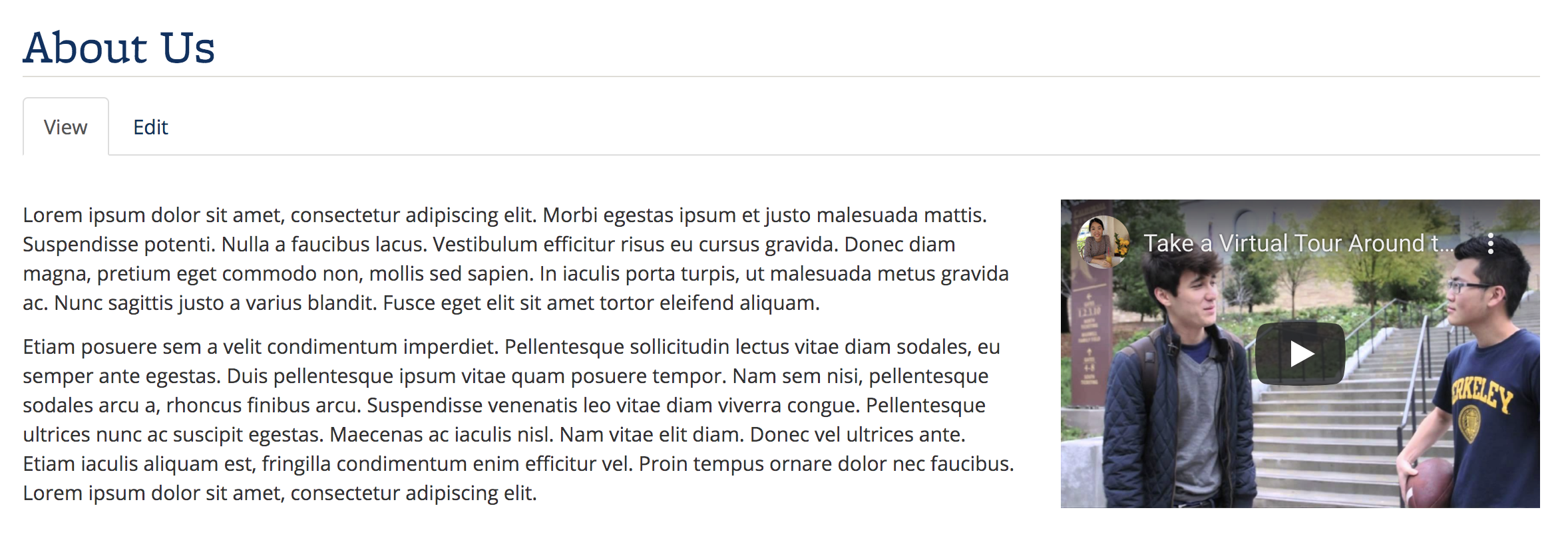Click the sentence "Proin tempus ornare dolor nec faucibus"
The height and width of the screenshot is (552, 1568).
click(x=827, y=464)
